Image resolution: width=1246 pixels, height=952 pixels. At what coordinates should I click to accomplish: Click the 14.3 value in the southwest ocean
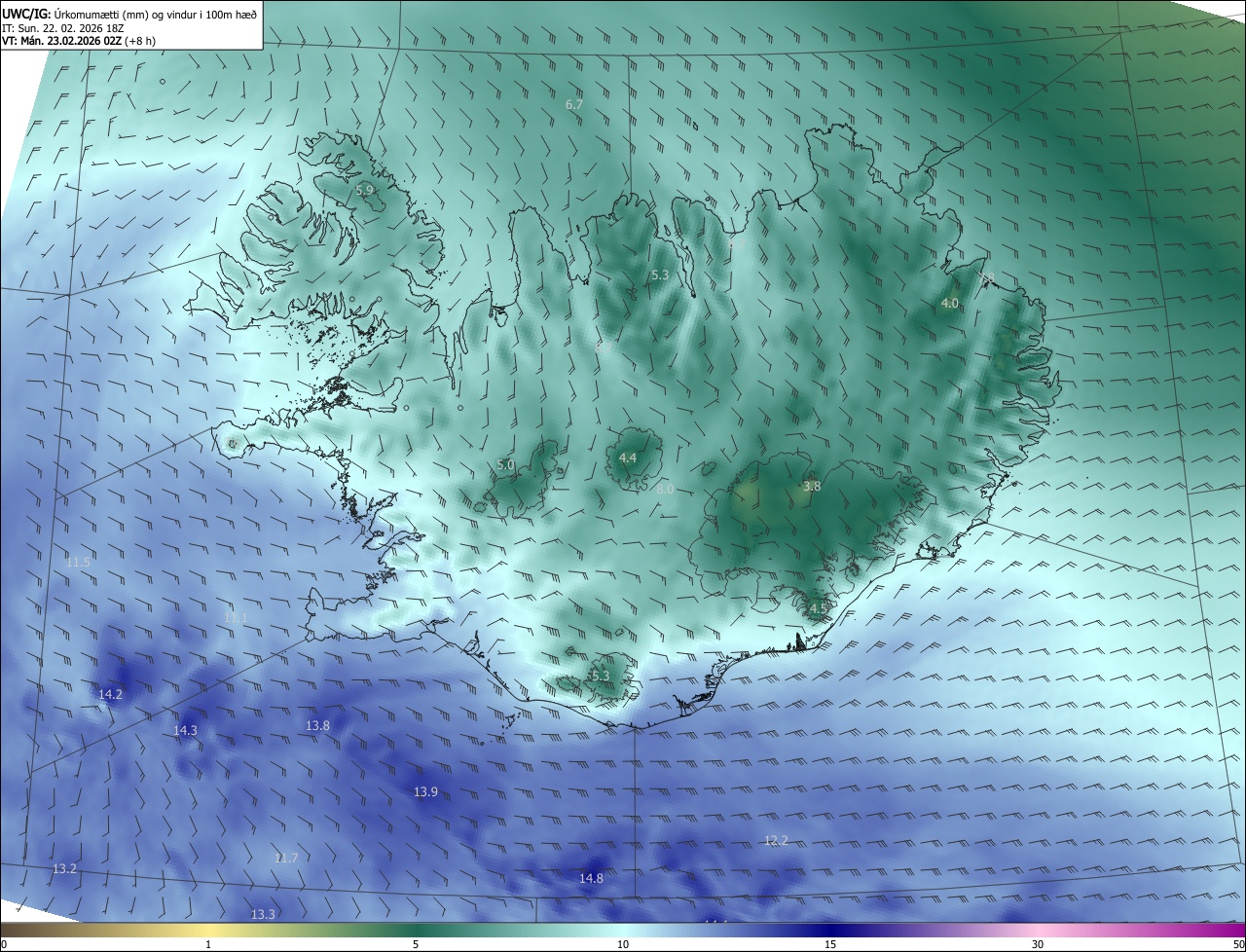click(185, 730)
